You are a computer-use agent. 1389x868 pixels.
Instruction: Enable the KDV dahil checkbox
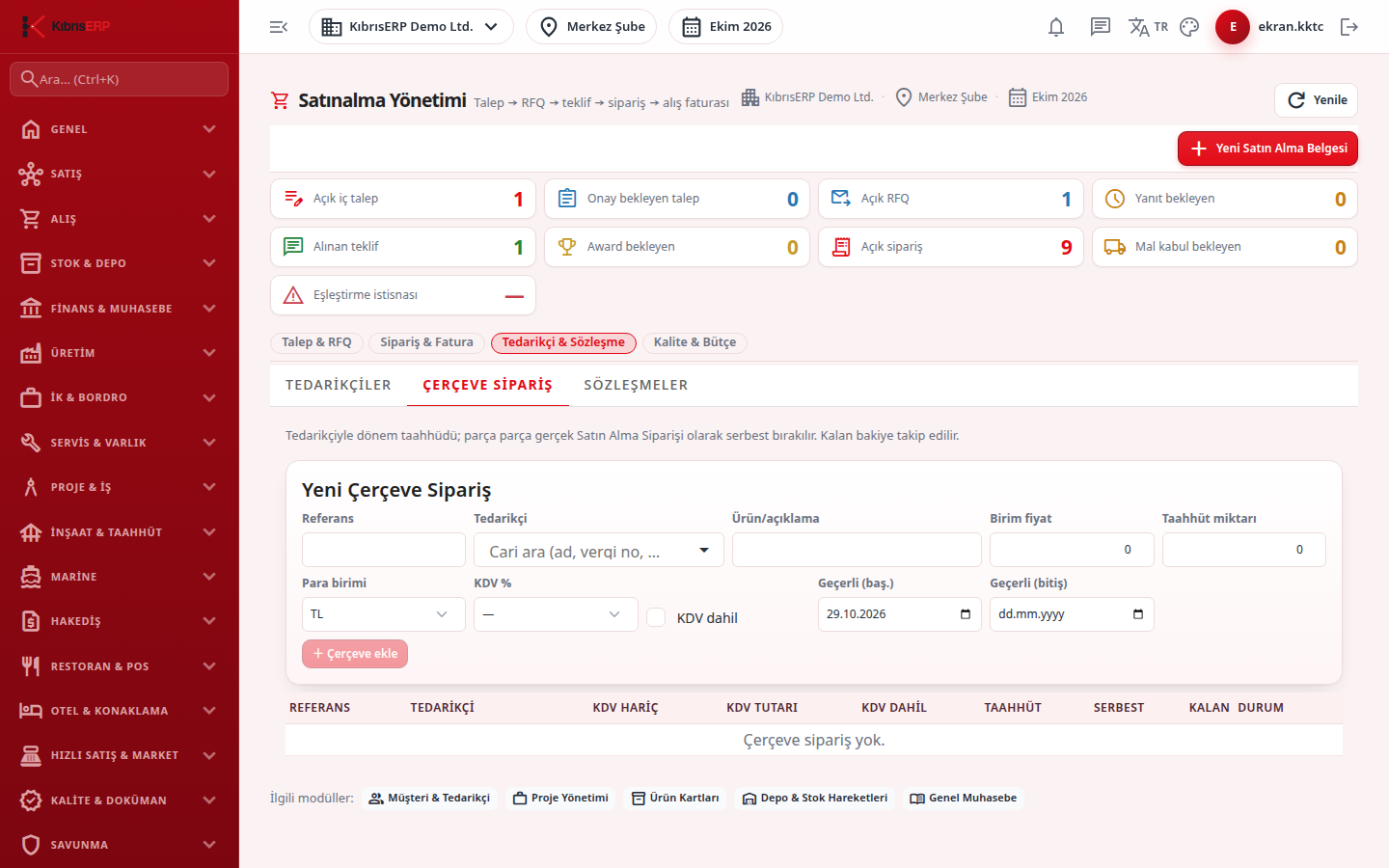(x=656, y=617)
